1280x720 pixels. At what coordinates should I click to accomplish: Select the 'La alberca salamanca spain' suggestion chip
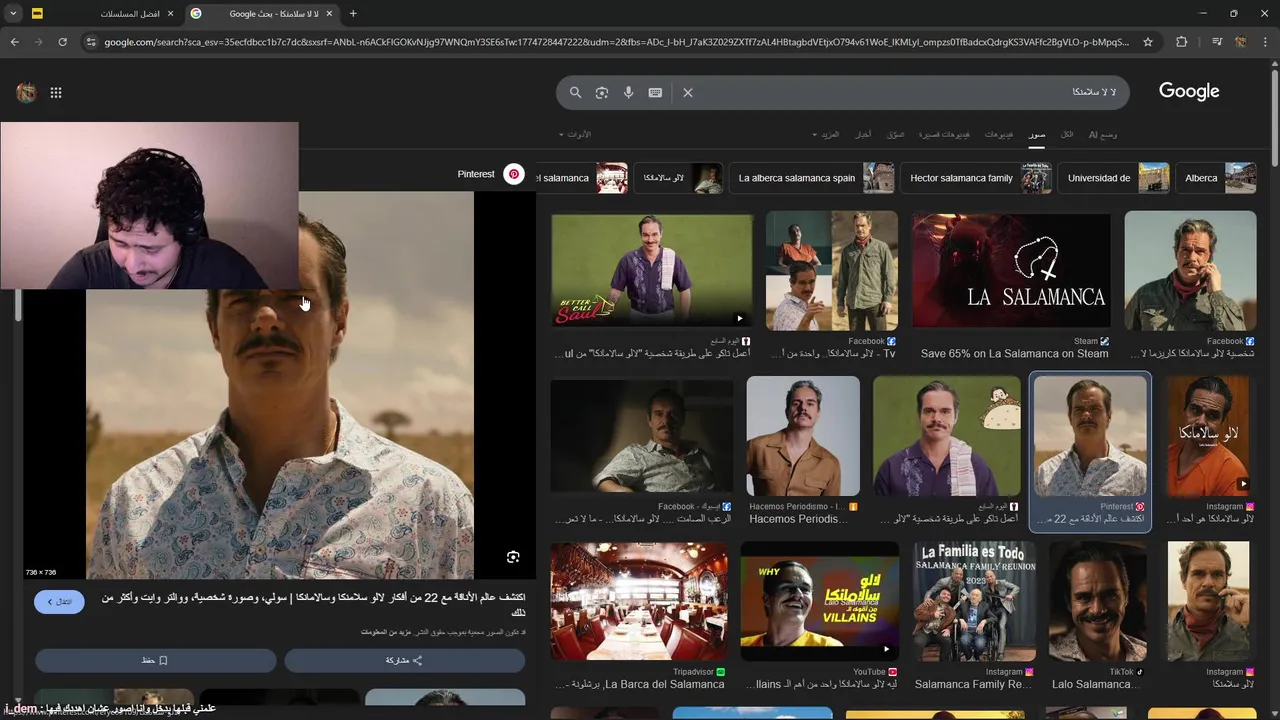[x=812, y=178]
